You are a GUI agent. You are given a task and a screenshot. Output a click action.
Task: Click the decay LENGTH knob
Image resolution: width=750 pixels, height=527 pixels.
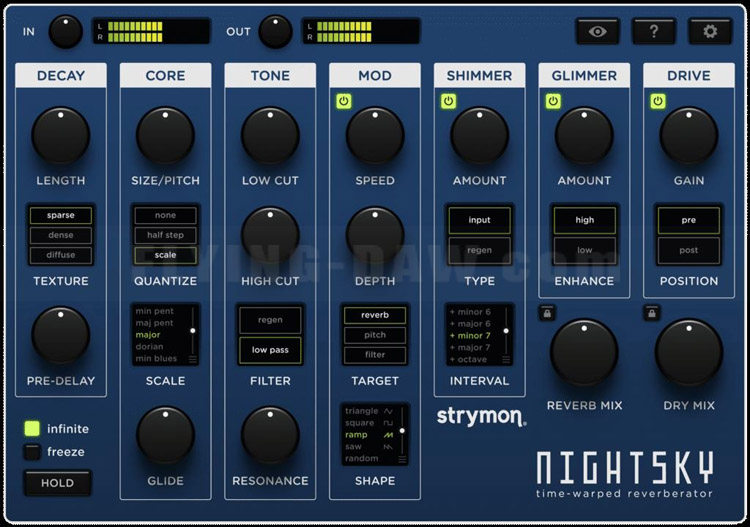[x=61, y=136]
